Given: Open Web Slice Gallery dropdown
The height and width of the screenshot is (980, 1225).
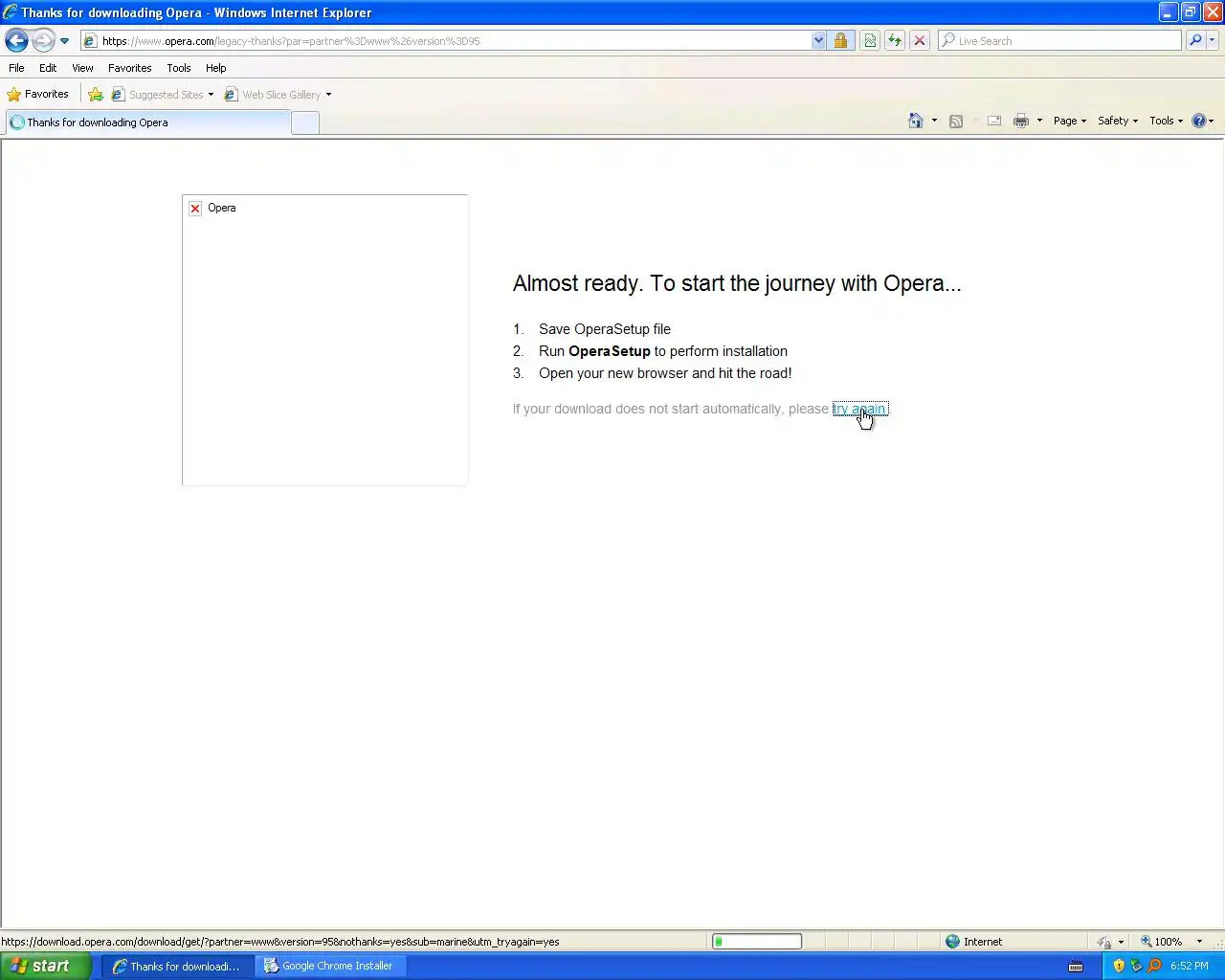Looking at the screenshot, I should coord(278,95).
